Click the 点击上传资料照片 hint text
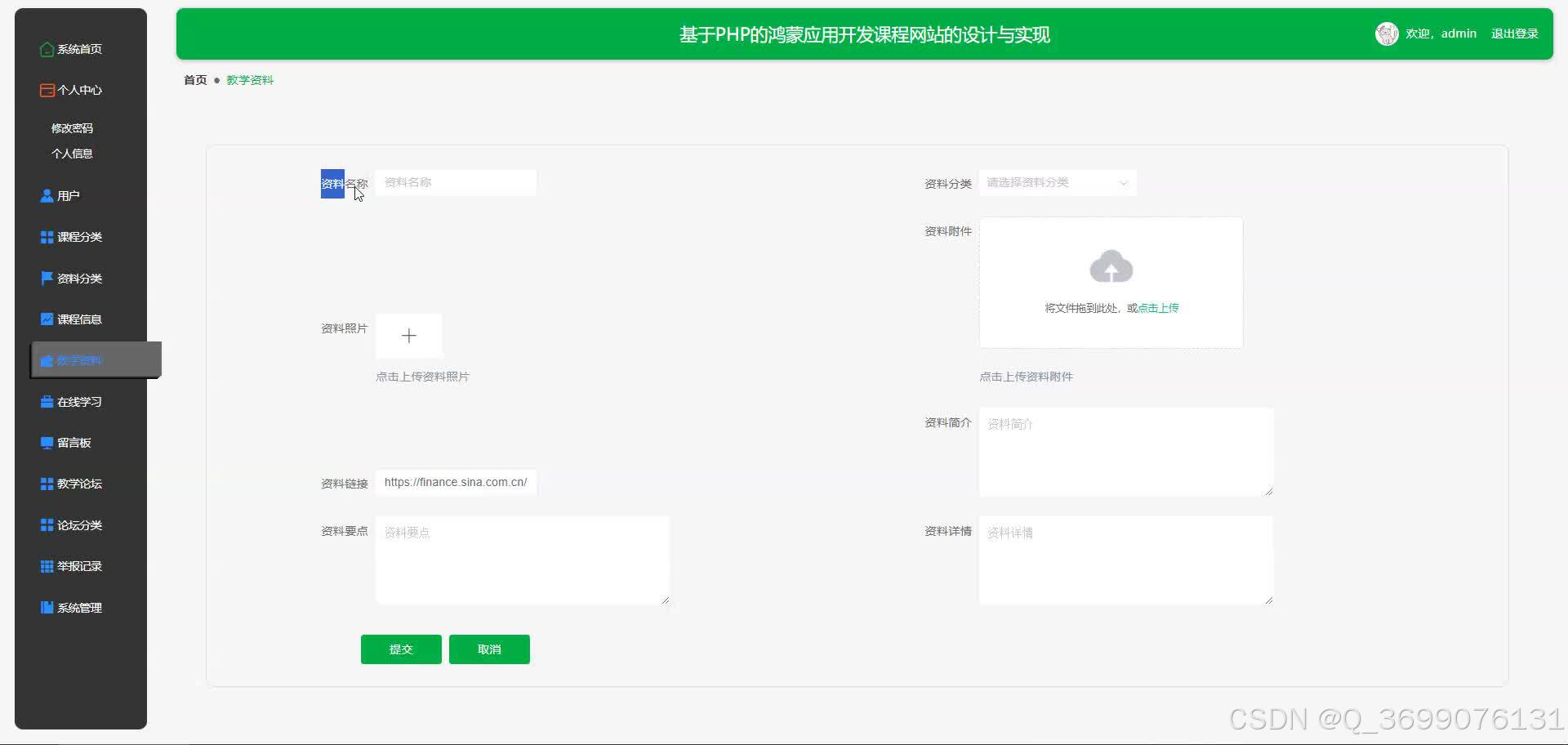Image resolution: width=1568 pixels, height=745 pixels. click(x=422, y=377)
